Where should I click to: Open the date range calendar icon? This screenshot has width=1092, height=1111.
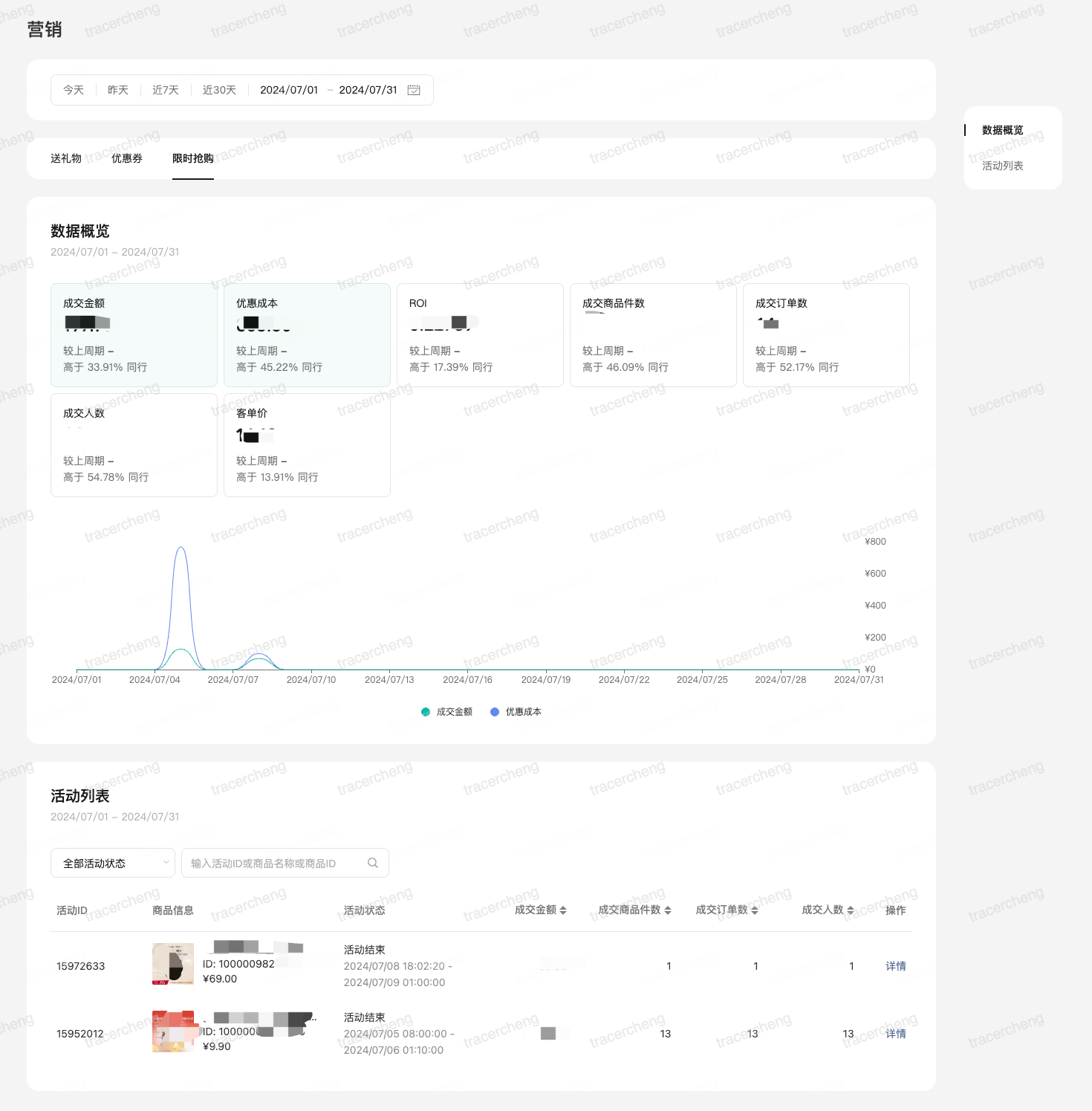click(414, 90)
